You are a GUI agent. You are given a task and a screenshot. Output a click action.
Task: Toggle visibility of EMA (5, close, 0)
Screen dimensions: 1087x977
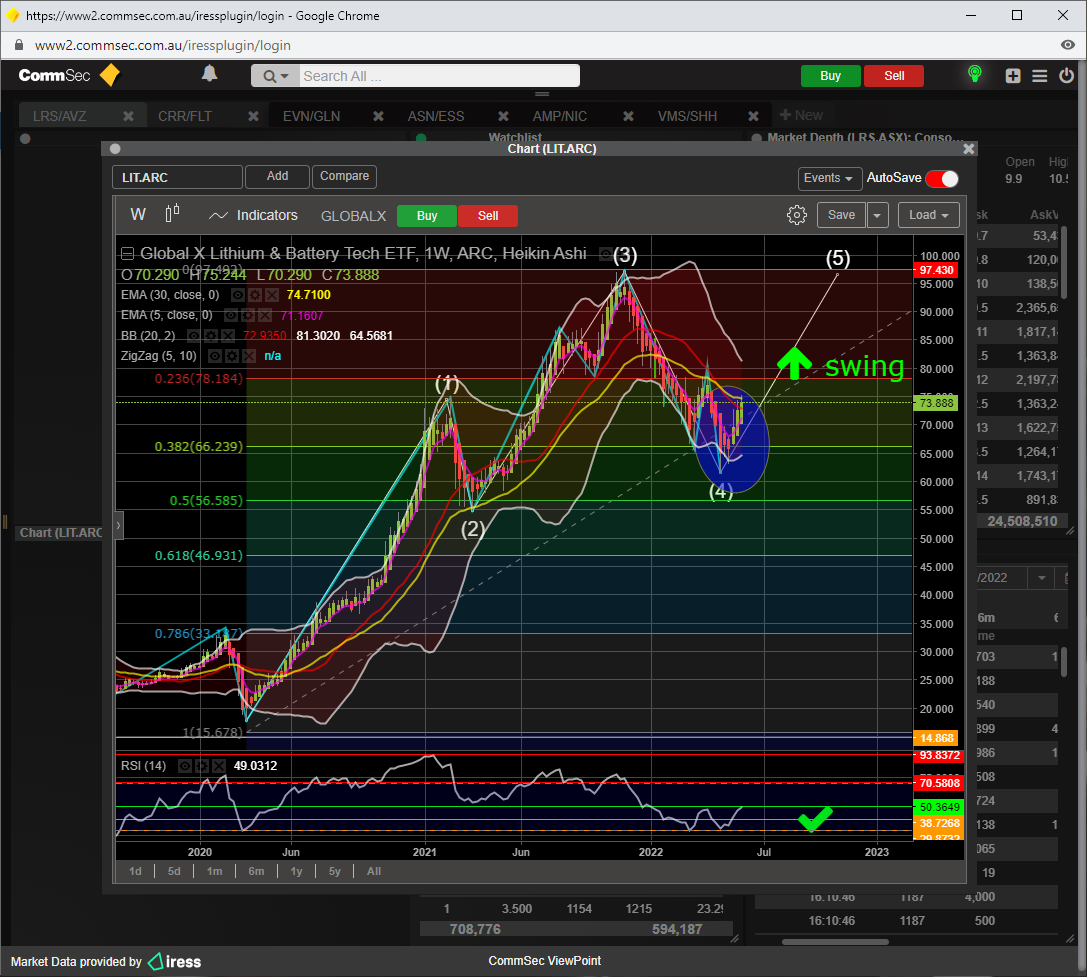click(231, 315)
